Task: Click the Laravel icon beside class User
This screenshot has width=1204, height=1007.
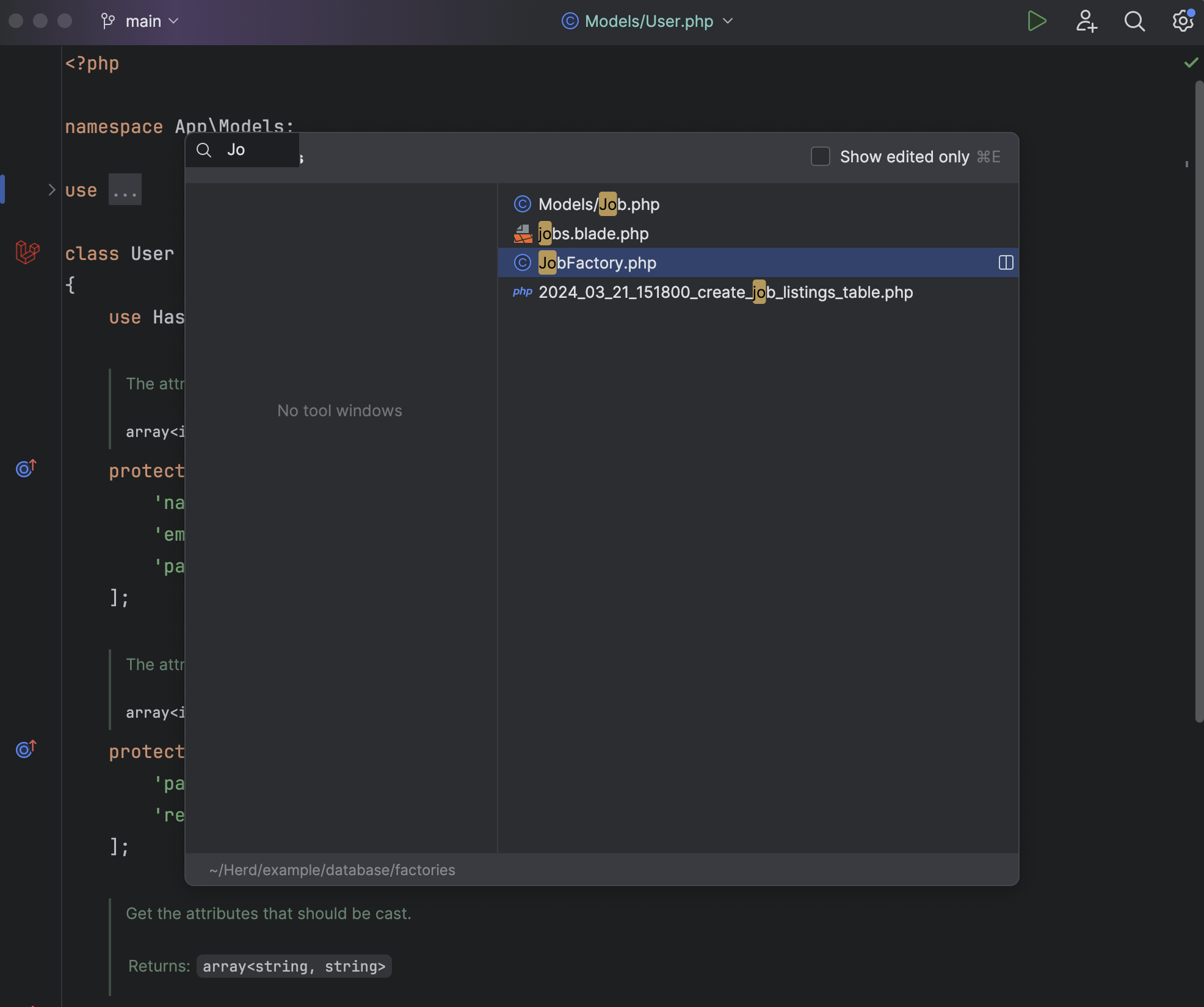Action: 27,252
